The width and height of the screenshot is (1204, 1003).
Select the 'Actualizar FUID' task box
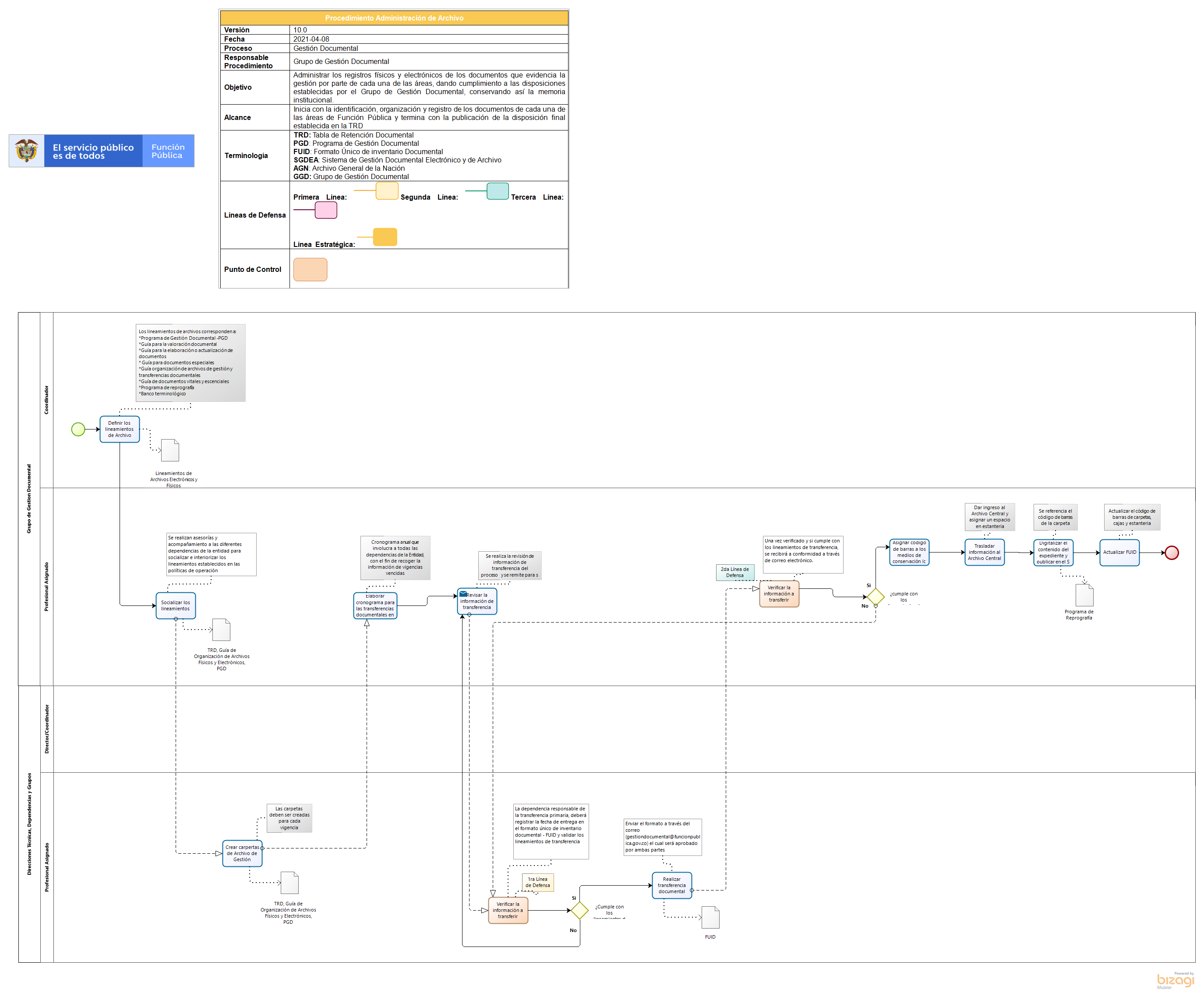click(1119, 553)
